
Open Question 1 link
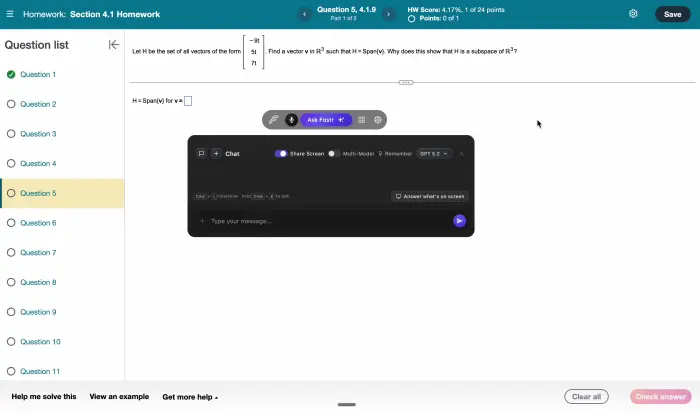click(38, 75)
